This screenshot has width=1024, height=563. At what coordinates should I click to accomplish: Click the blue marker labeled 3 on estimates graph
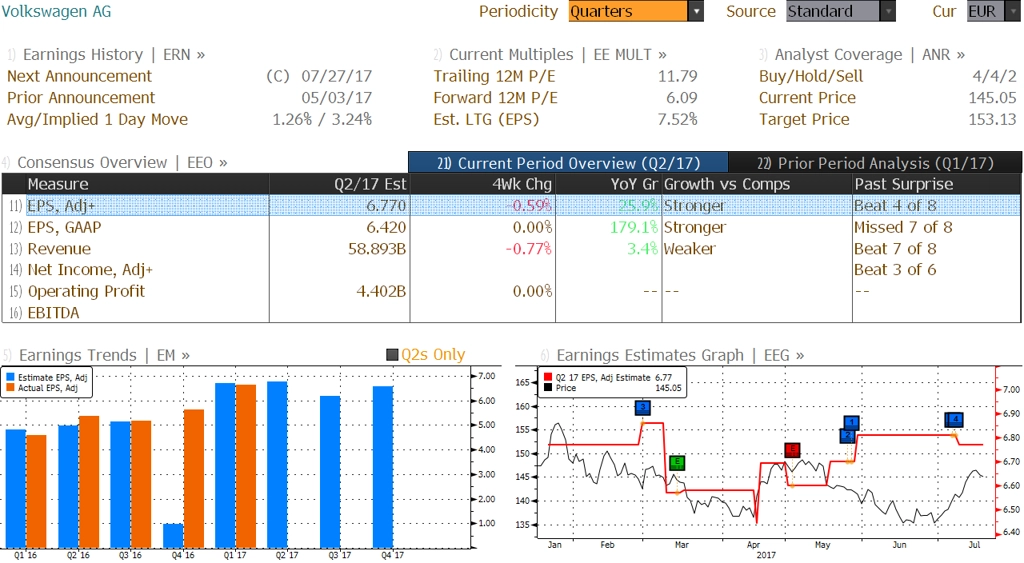coord(643,408)
